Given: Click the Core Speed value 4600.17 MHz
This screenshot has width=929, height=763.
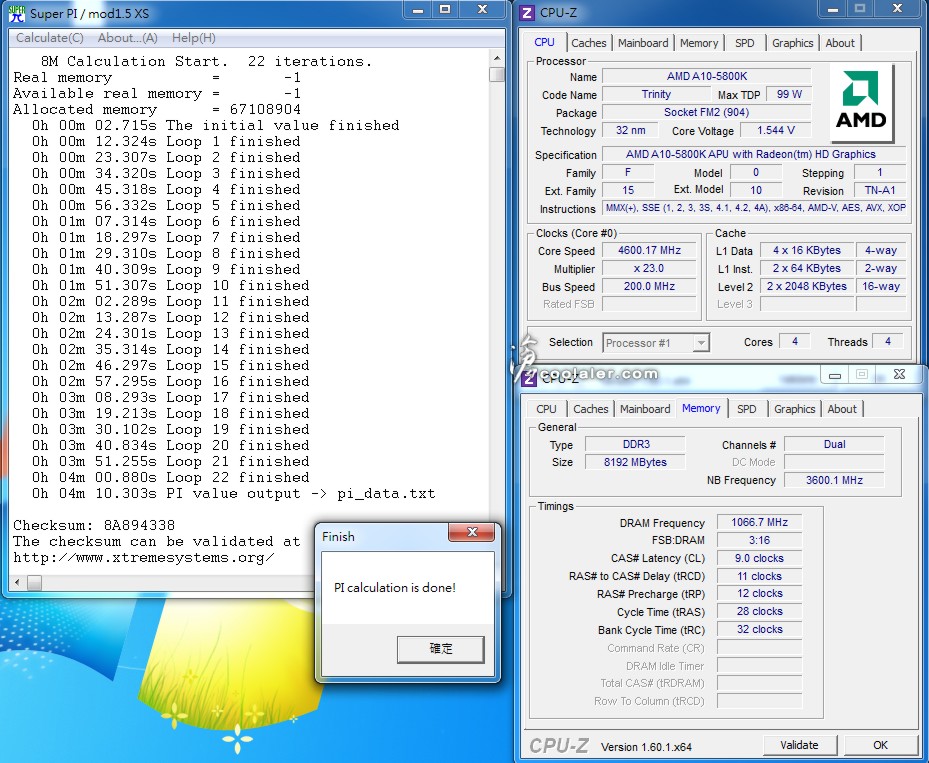Looking at the screenshot, I should [x=649, y=251].
